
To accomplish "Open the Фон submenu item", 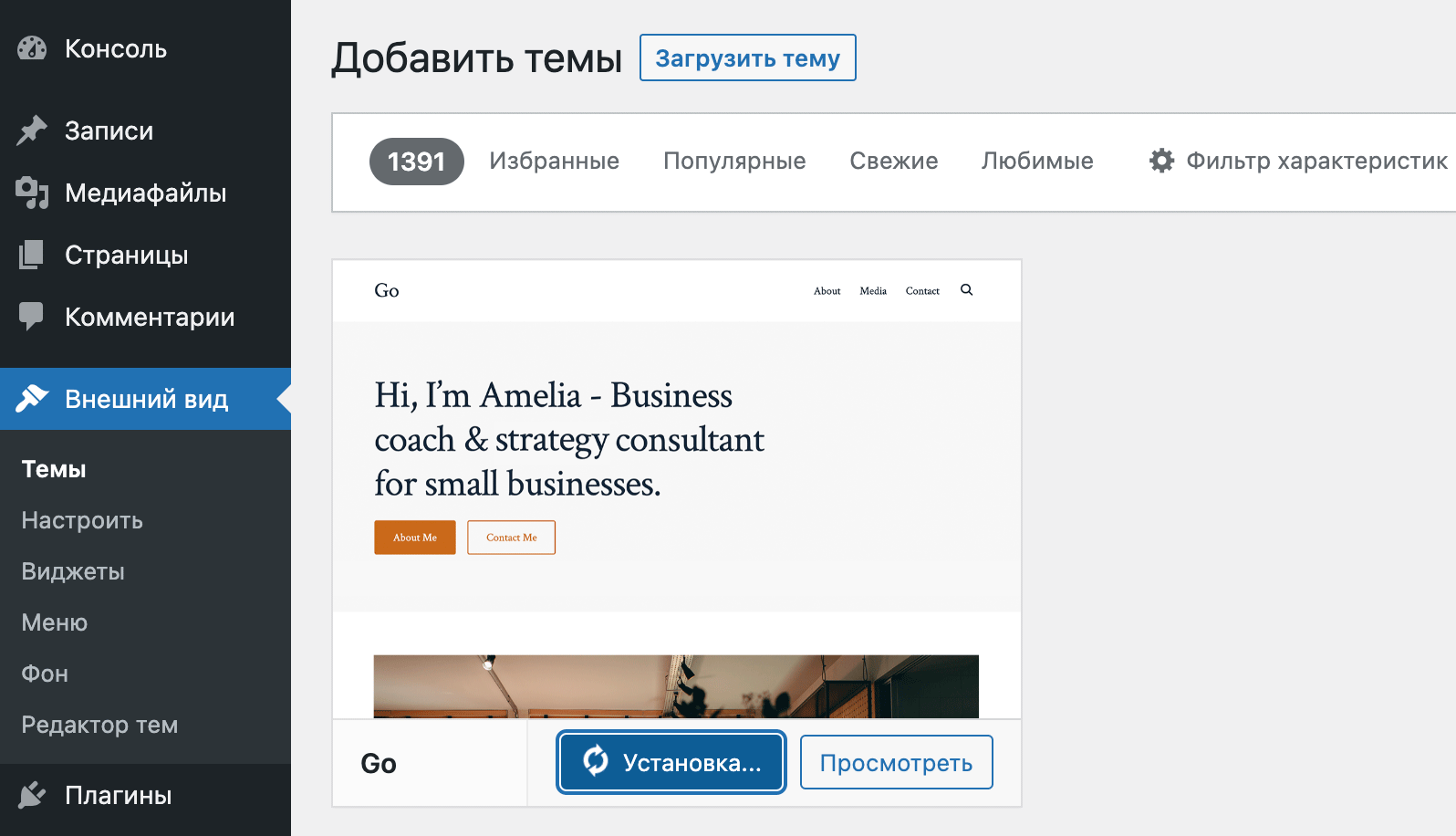I will 45,674.
